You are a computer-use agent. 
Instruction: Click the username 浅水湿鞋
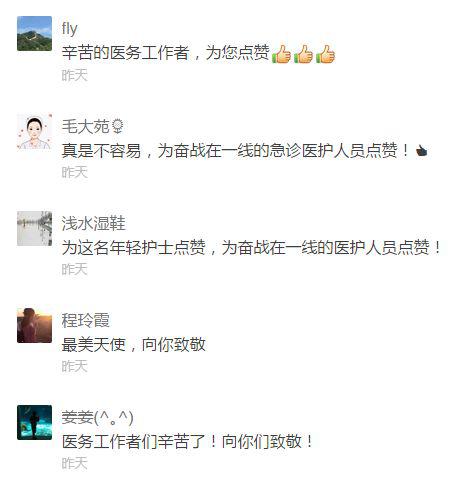point(93,223)
